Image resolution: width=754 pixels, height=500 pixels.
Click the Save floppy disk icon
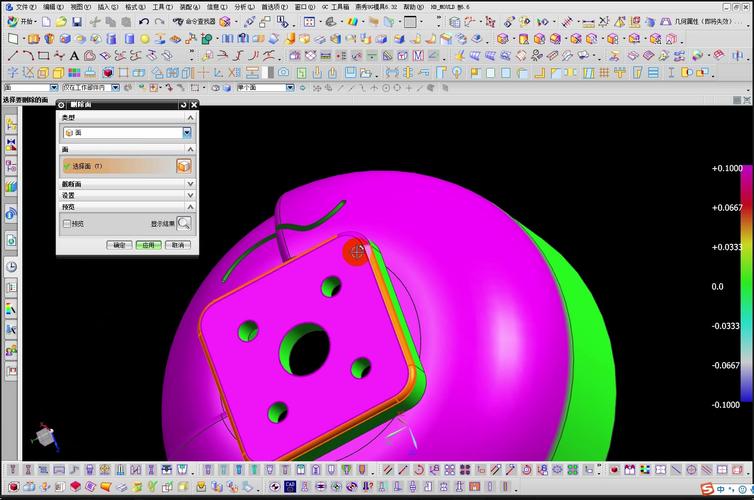[x=77, y=22]
